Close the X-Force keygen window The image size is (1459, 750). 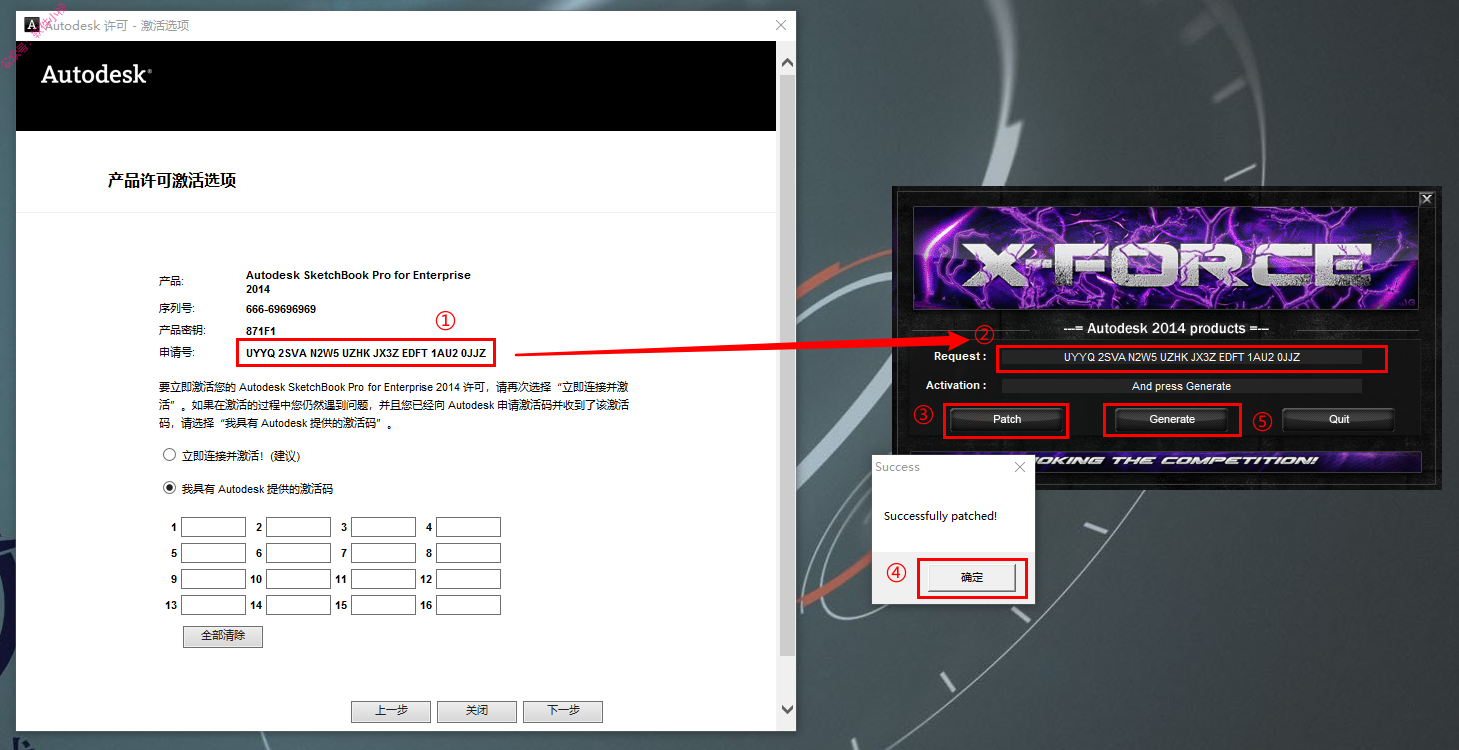[x=1427, y=199]
